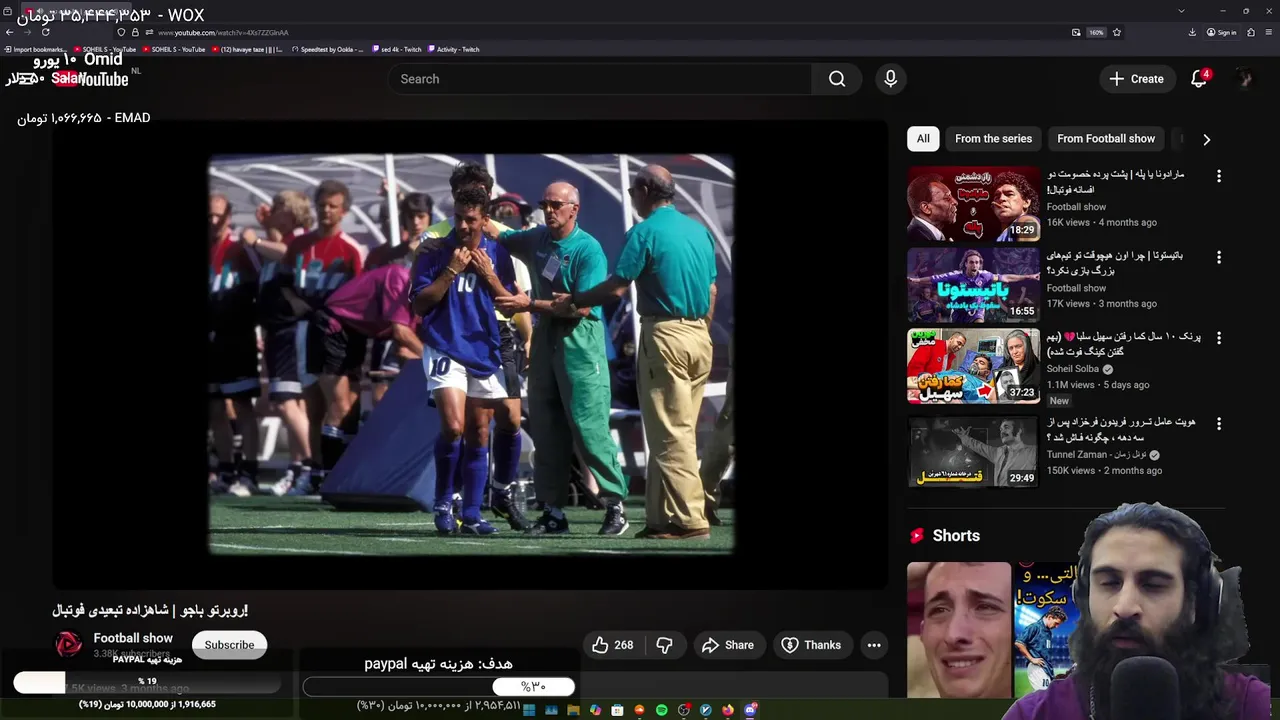
Task: Share the video
Action: point(728,645)
